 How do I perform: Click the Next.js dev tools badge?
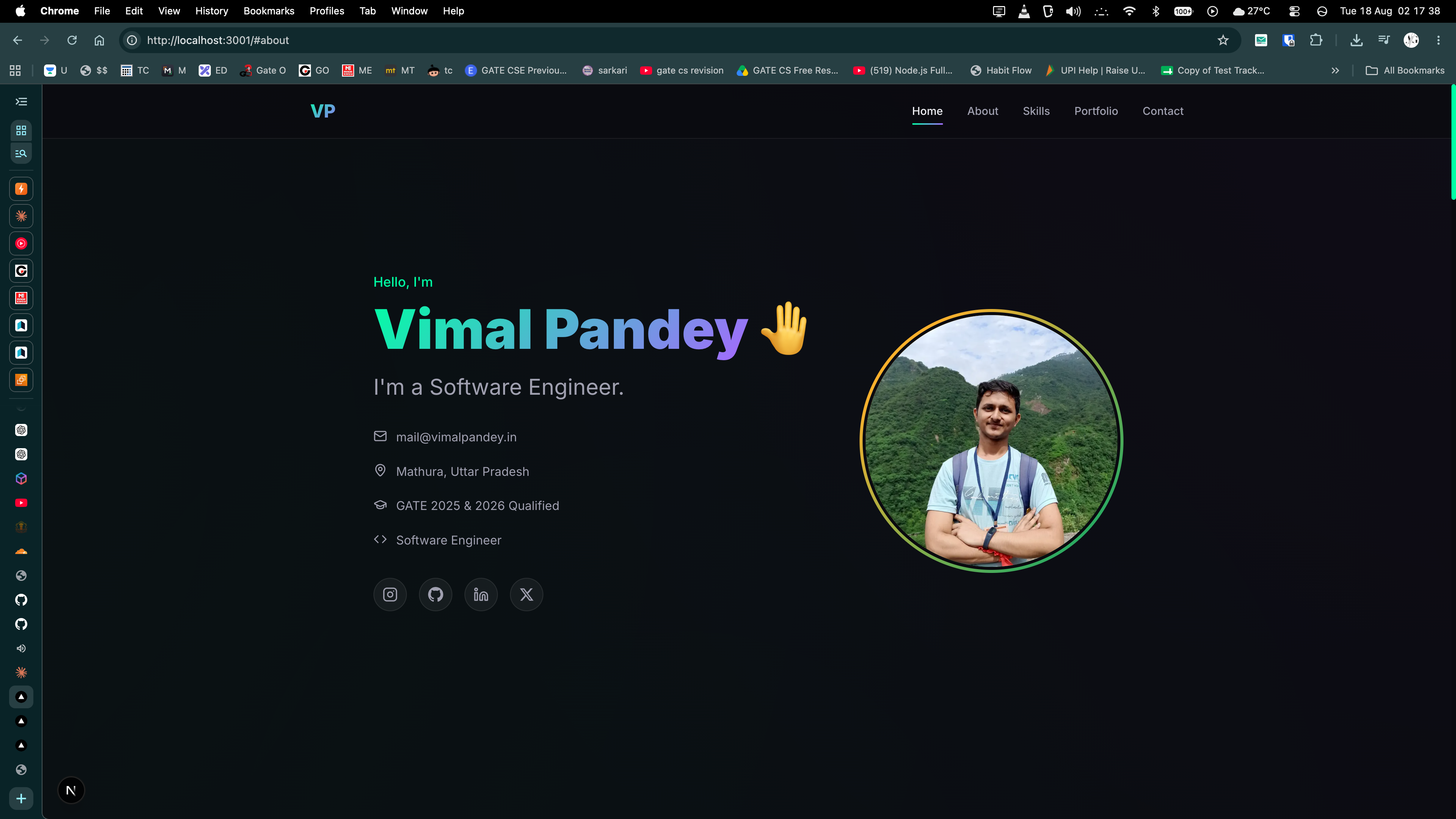(71, 790)
